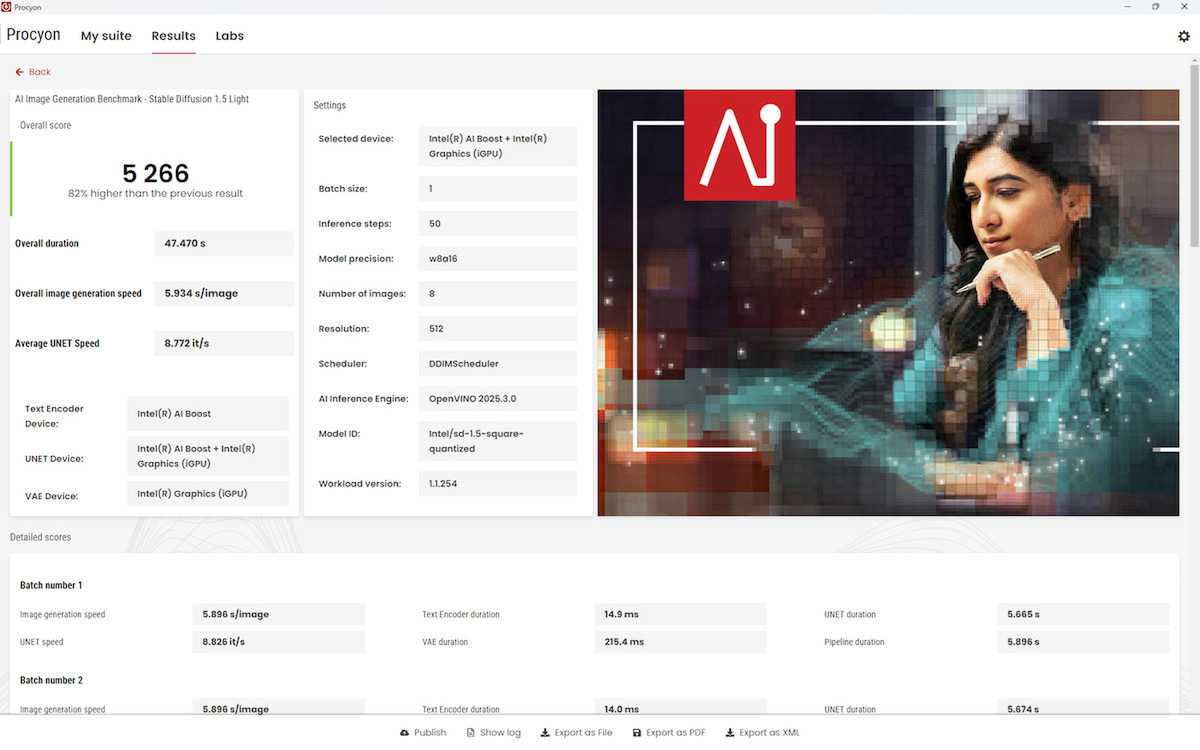Choose Export as PDF label
Viewport: 1200px width, 750px height.
(x=676, y=733)
